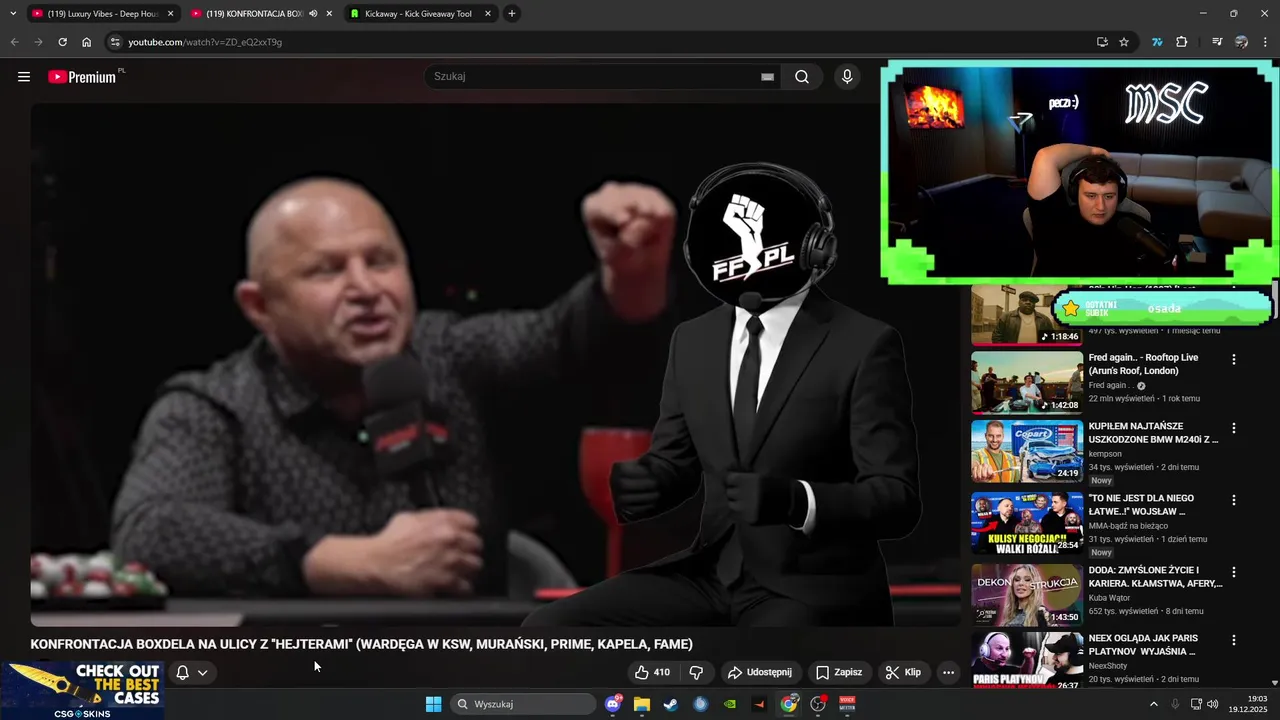
Task: Open Chrome profile avatar
Action: click(x=1241, y=42)
